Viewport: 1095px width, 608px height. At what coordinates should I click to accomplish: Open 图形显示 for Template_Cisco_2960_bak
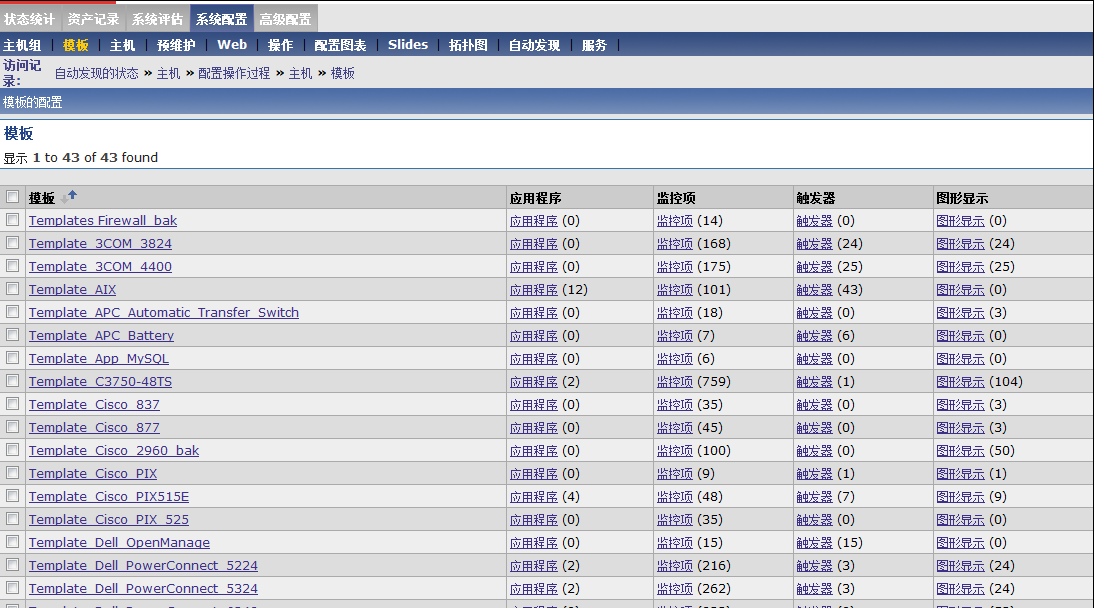point(960,450)
